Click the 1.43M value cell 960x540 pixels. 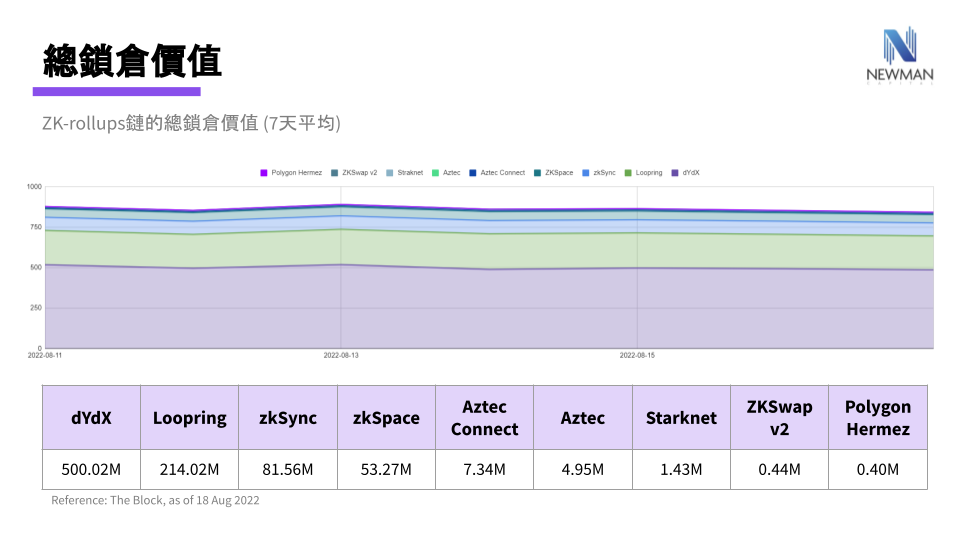point(681,470)
